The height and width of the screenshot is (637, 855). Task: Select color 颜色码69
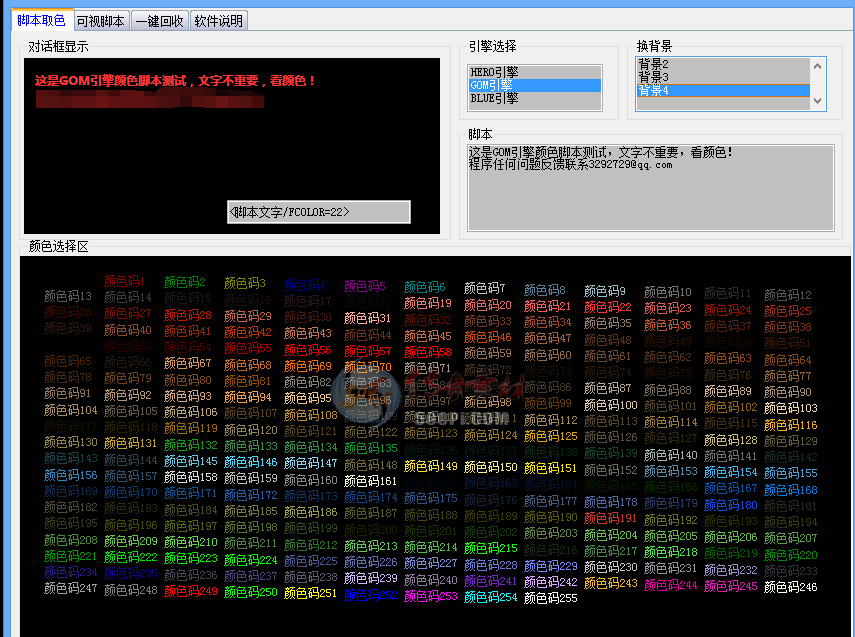[x=308, y=365]
